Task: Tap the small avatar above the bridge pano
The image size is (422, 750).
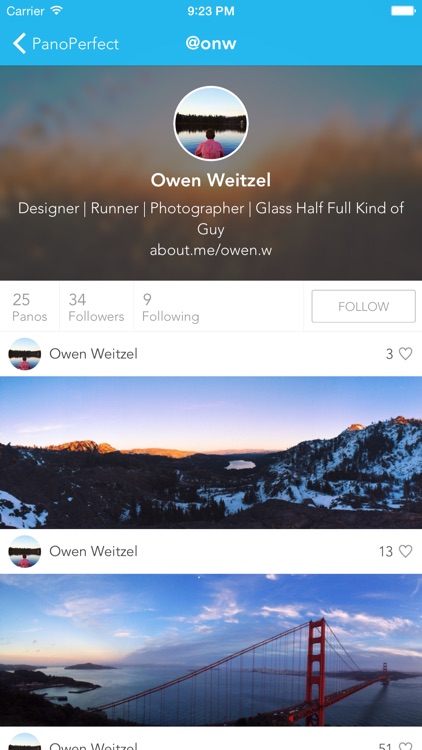Action: point(24,551)
